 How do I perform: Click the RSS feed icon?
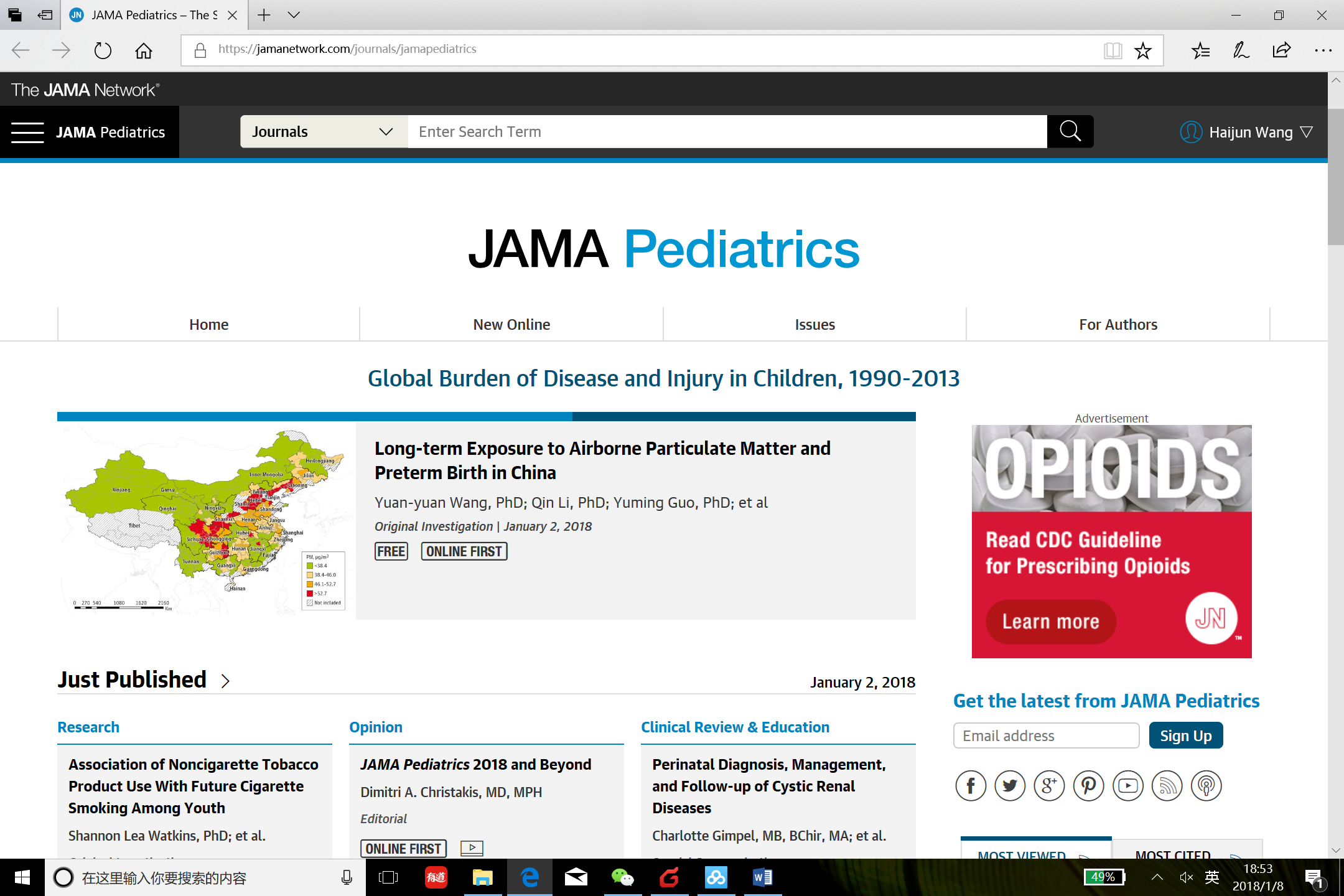(1167, 786)
